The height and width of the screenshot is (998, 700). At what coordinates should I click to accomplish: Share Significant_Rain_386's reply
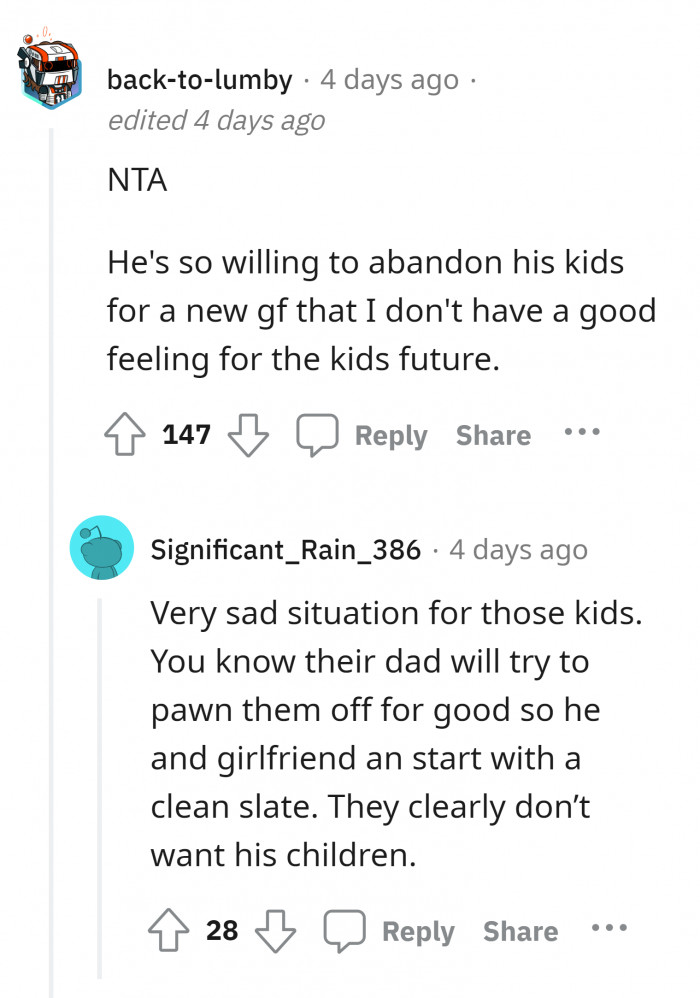tap(521, 931)
